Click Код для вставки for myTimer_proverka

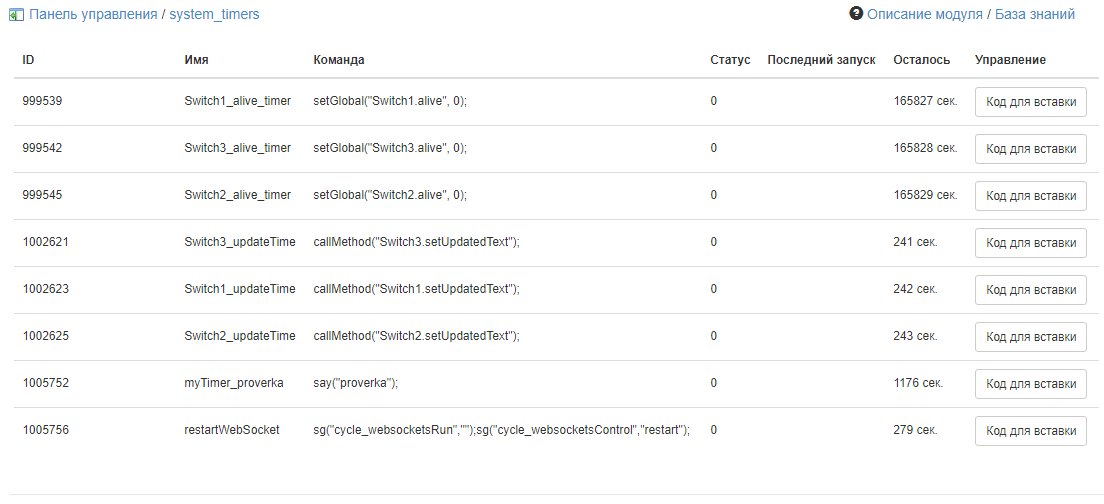1030,383
